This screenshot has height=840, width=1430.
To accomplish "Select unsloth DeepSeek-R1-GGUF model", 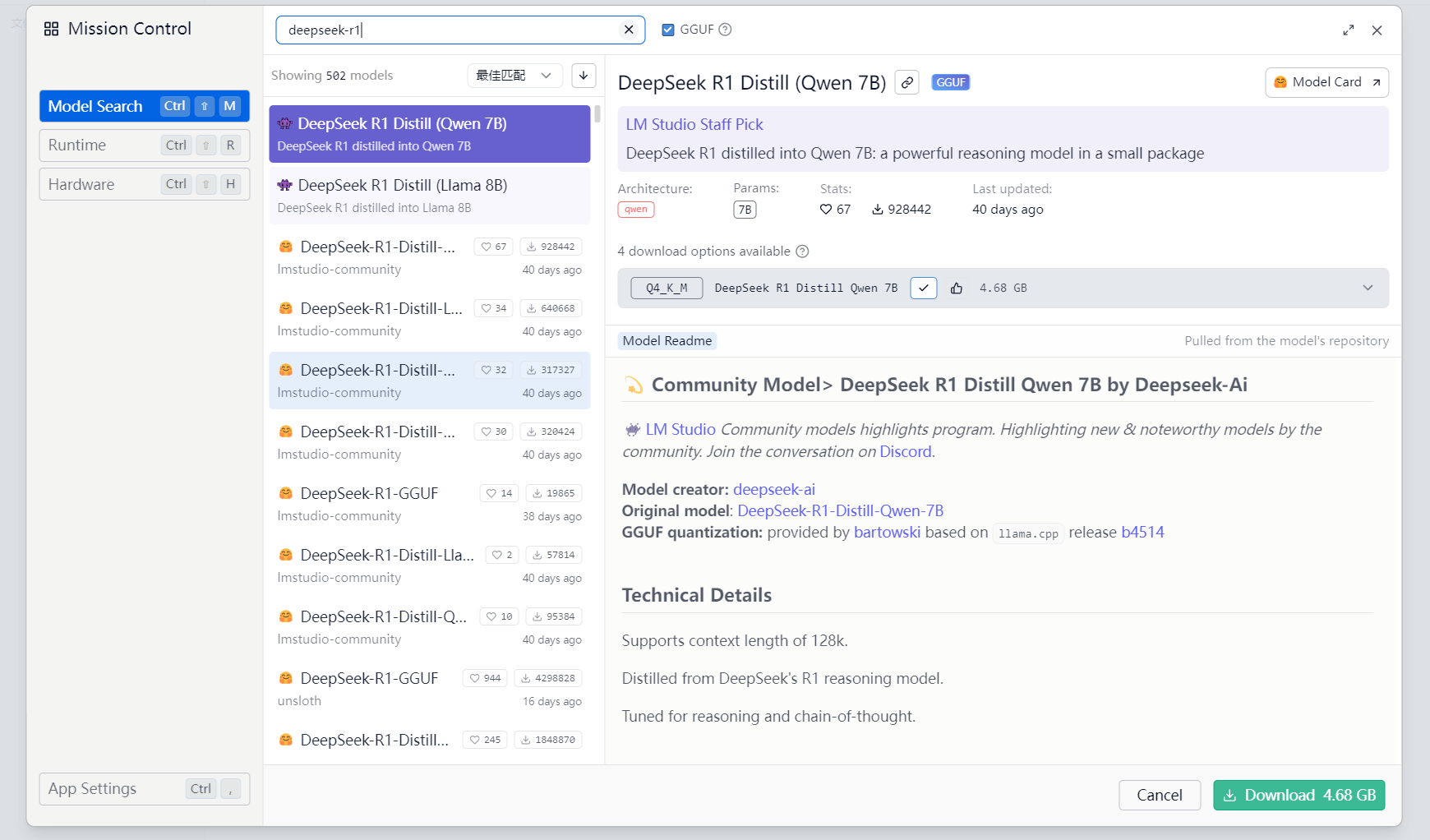I will pos(430,689).
